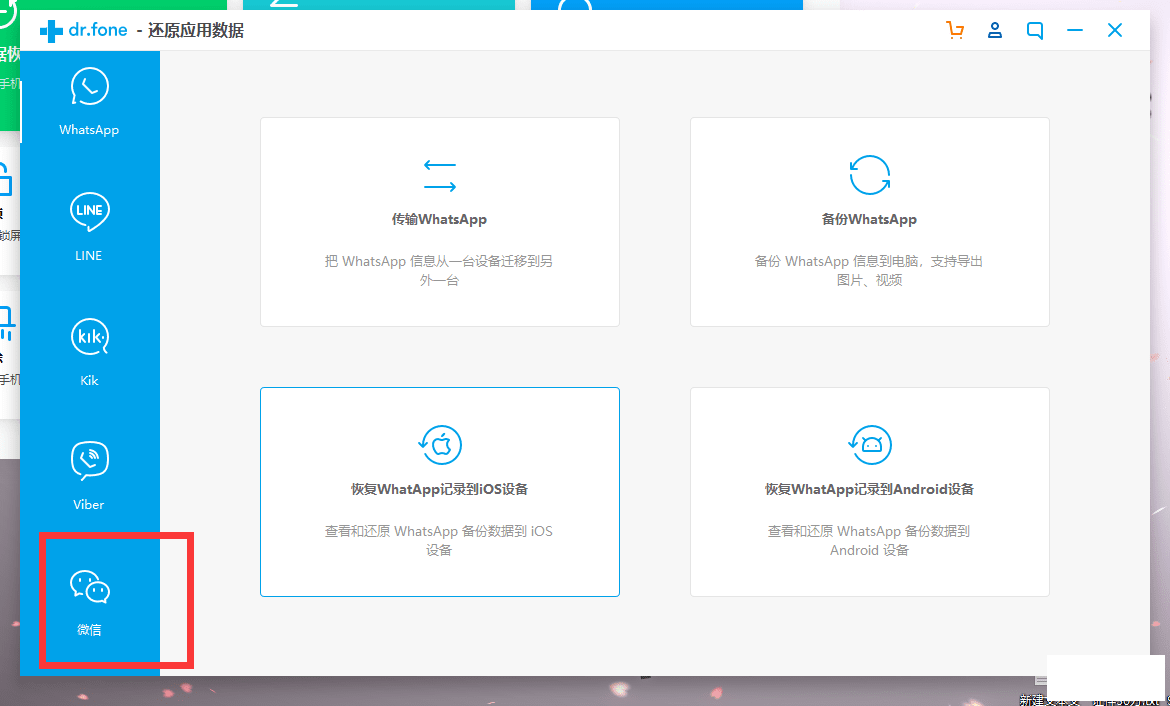Open the feedback chat bubble icon
The height and width of the screenshot is (706, 1170).
1035,31
